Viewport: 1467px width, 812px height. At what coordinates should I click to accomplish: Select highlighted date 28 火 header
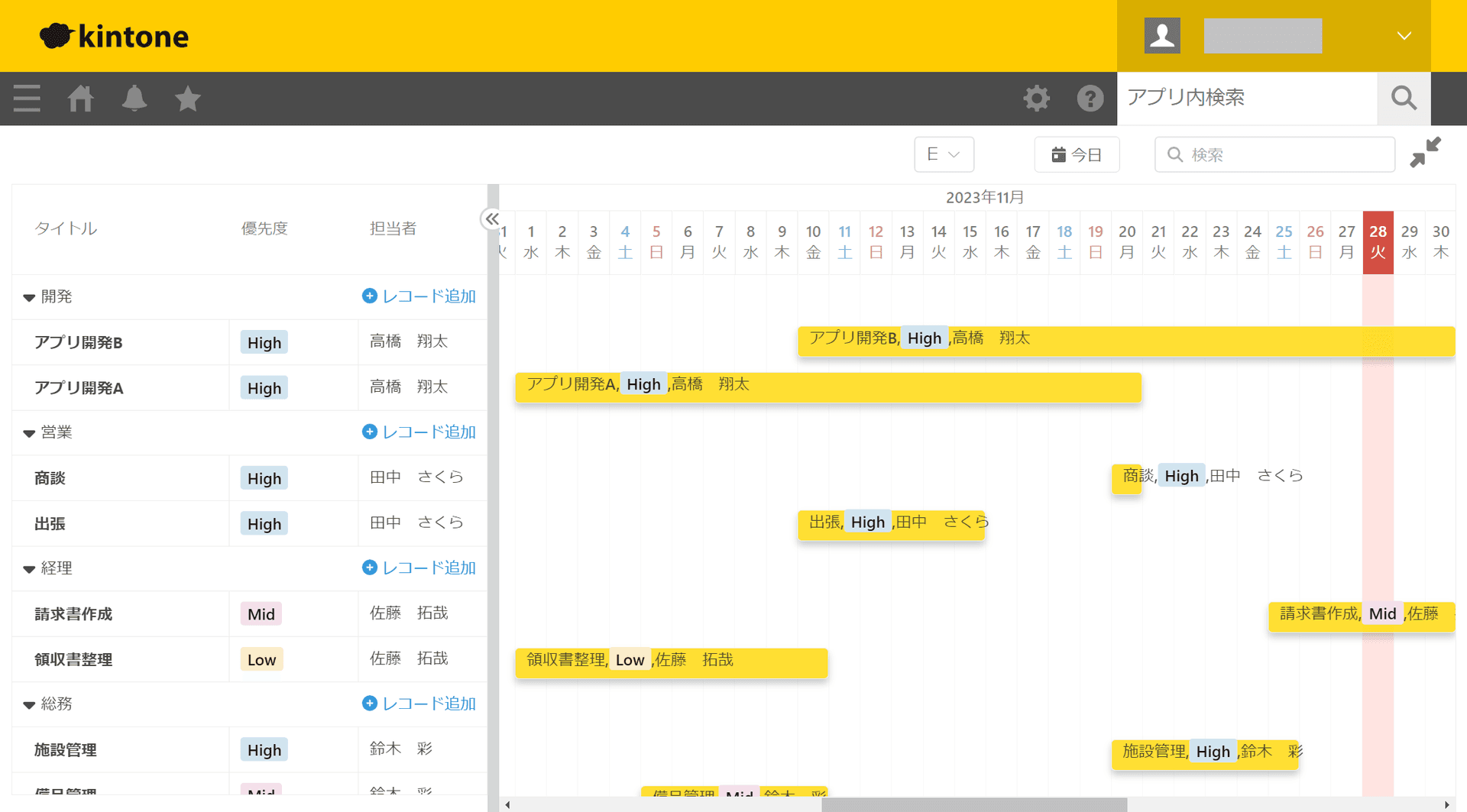1378,242
